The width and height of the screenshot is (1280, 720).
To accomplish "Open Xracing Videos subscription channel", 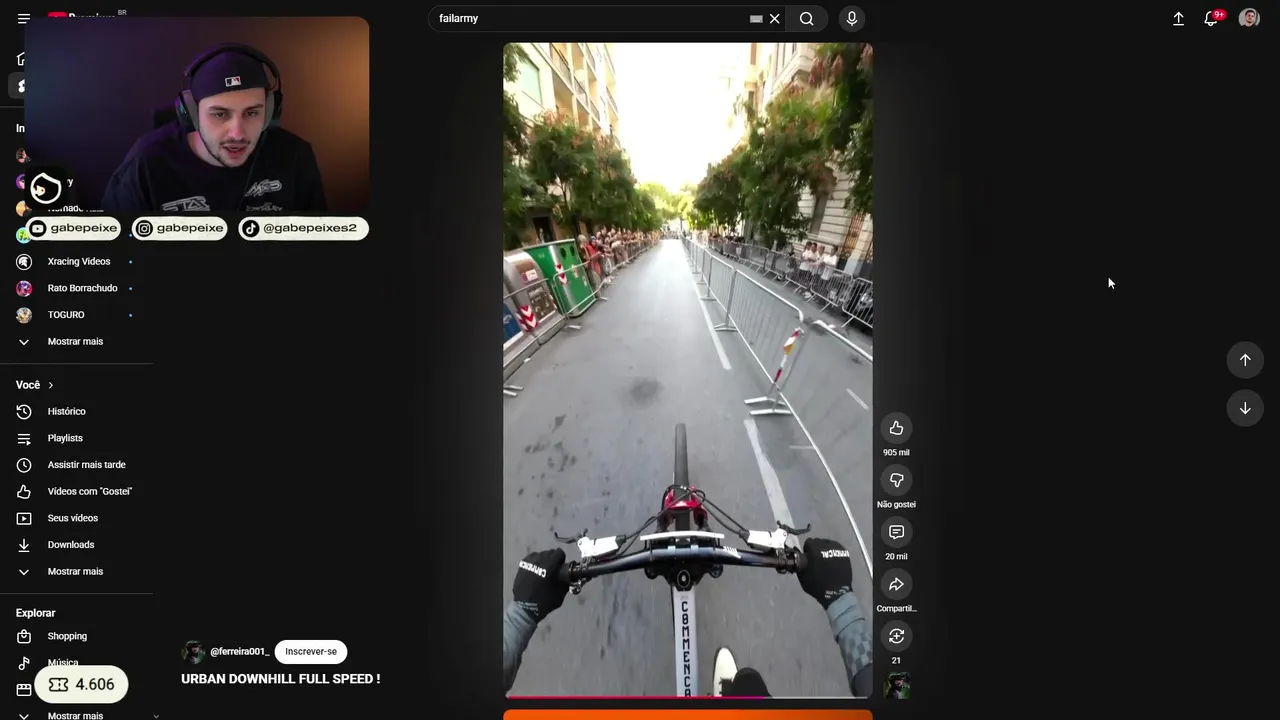I will pos(80,261).
